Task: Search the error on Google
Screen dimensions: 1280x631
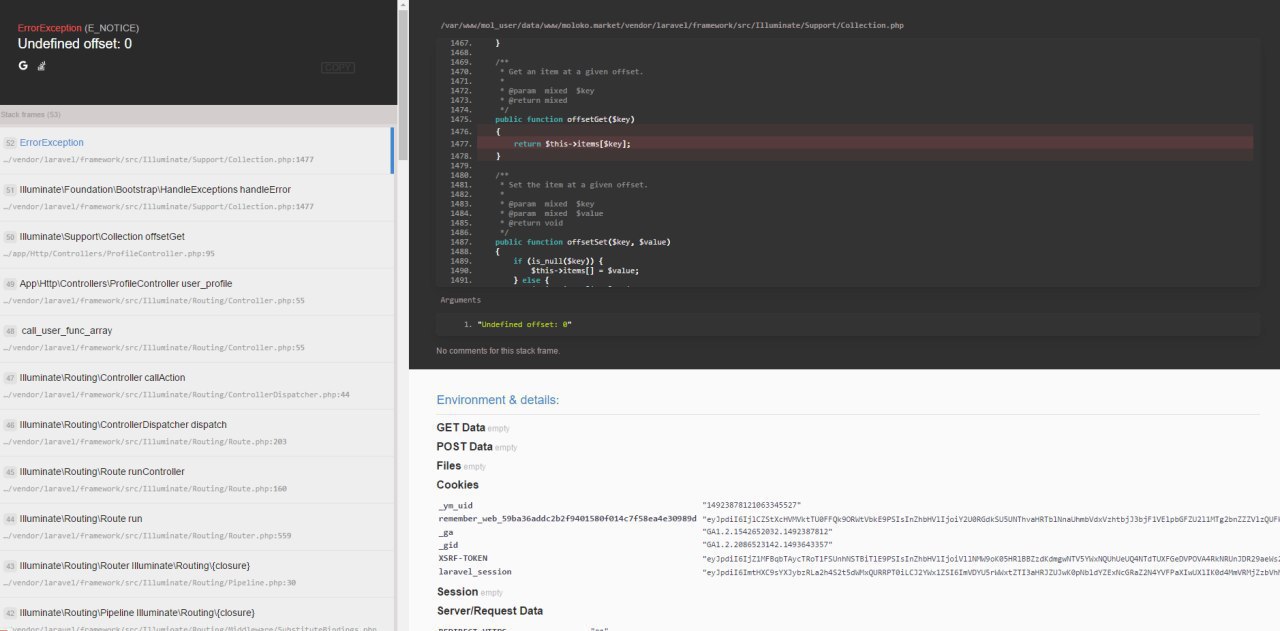Action: (x=23, y=65)
